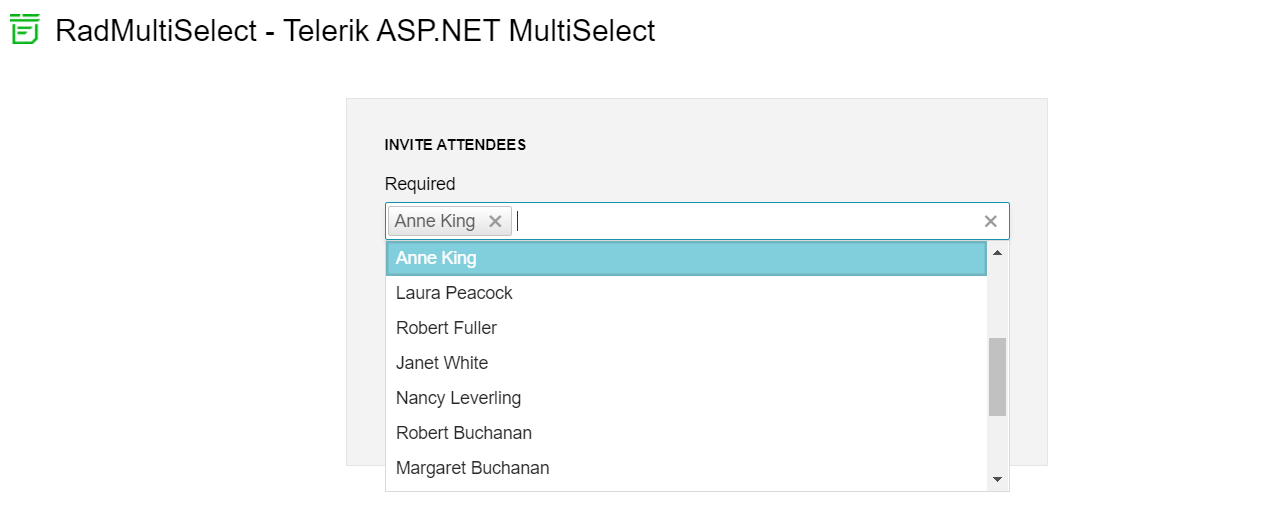
Task: Click the dropdown list scrollbar thumb
Action: [x=997, y=377]
